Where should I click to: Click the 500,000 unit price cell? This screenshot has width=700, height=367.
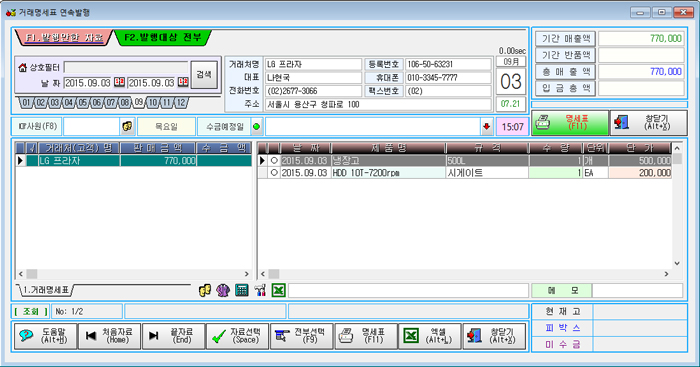click(x=640, y=160)
